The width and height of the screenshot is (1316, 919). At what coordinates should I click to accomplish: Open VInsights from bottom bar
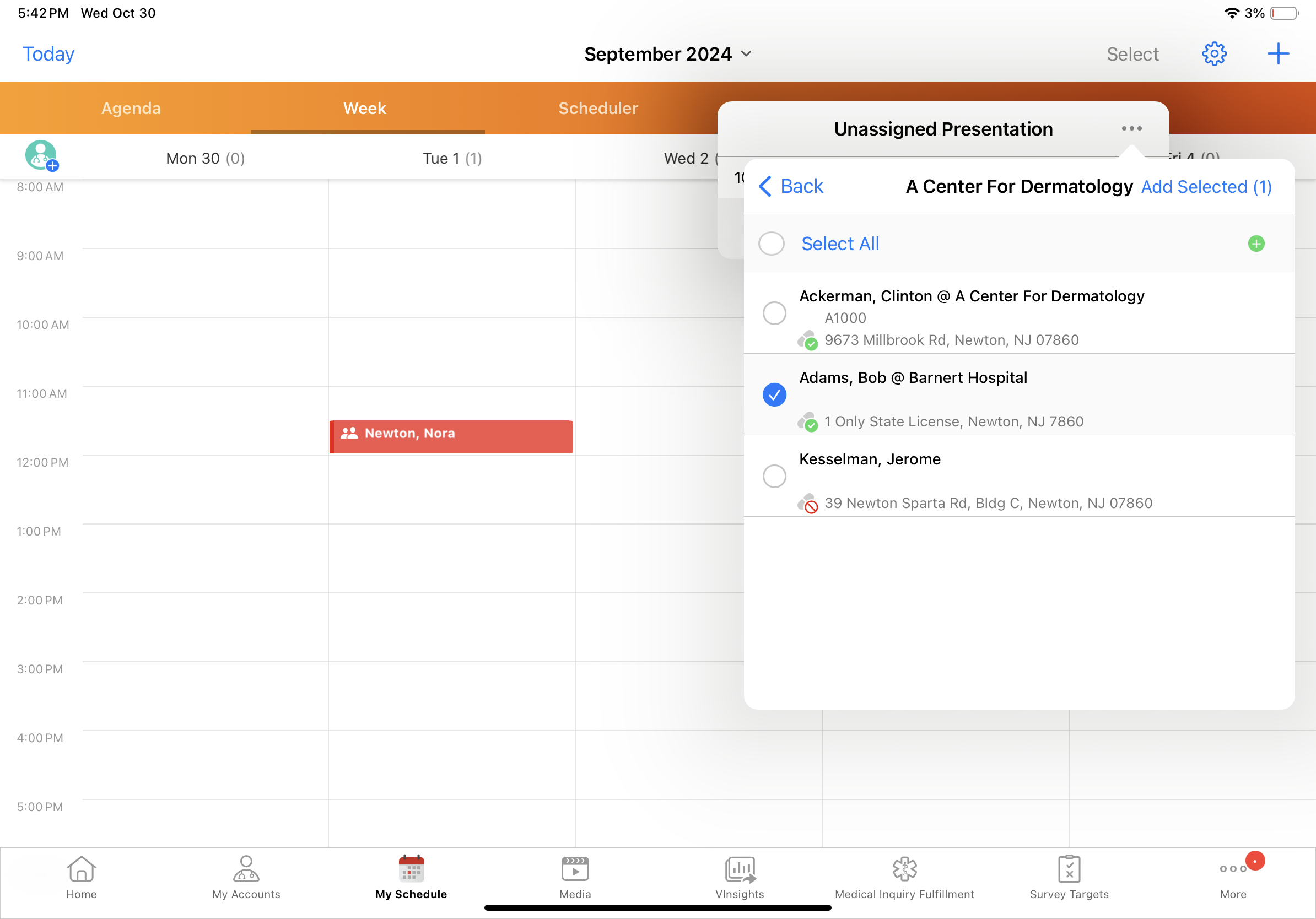click(x=740, y=869)
